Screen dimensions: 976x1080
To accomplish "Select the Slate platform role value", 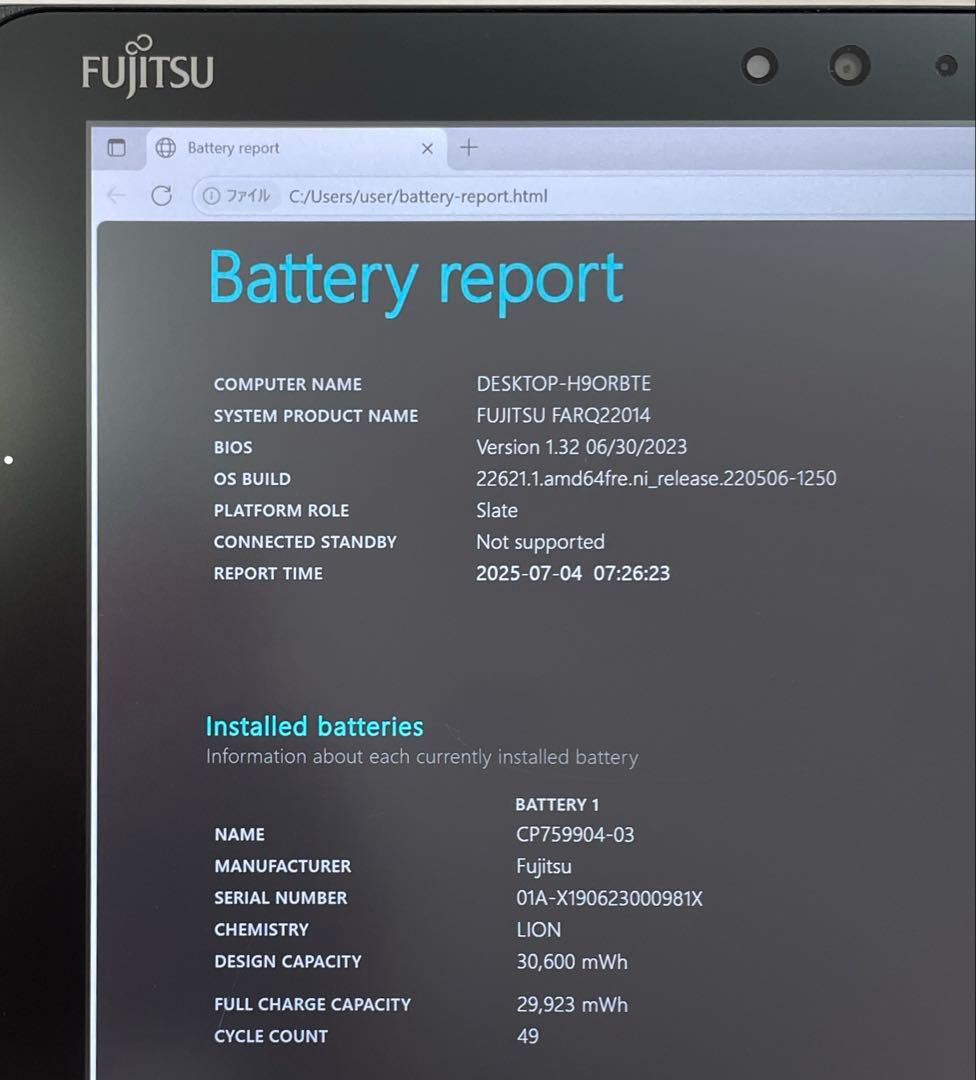I will pos(497,510).
